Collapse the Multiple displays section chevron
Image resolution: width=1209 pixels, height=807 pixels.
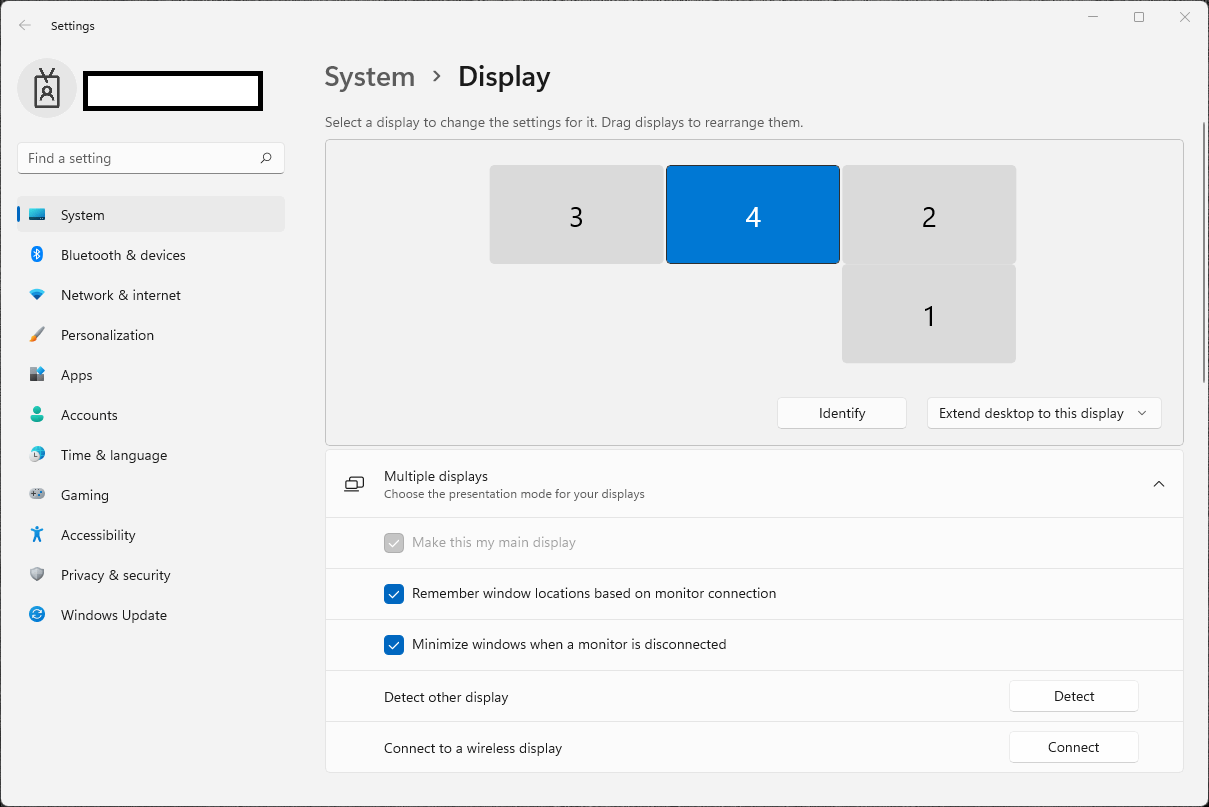coord(1159,484)
